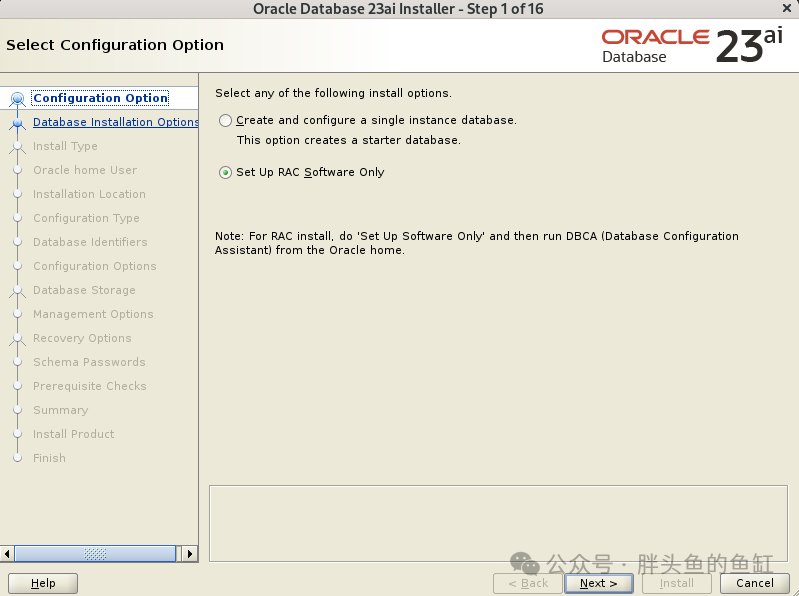Click the Configuration Option step icon
799x596 pixels.
17,98
